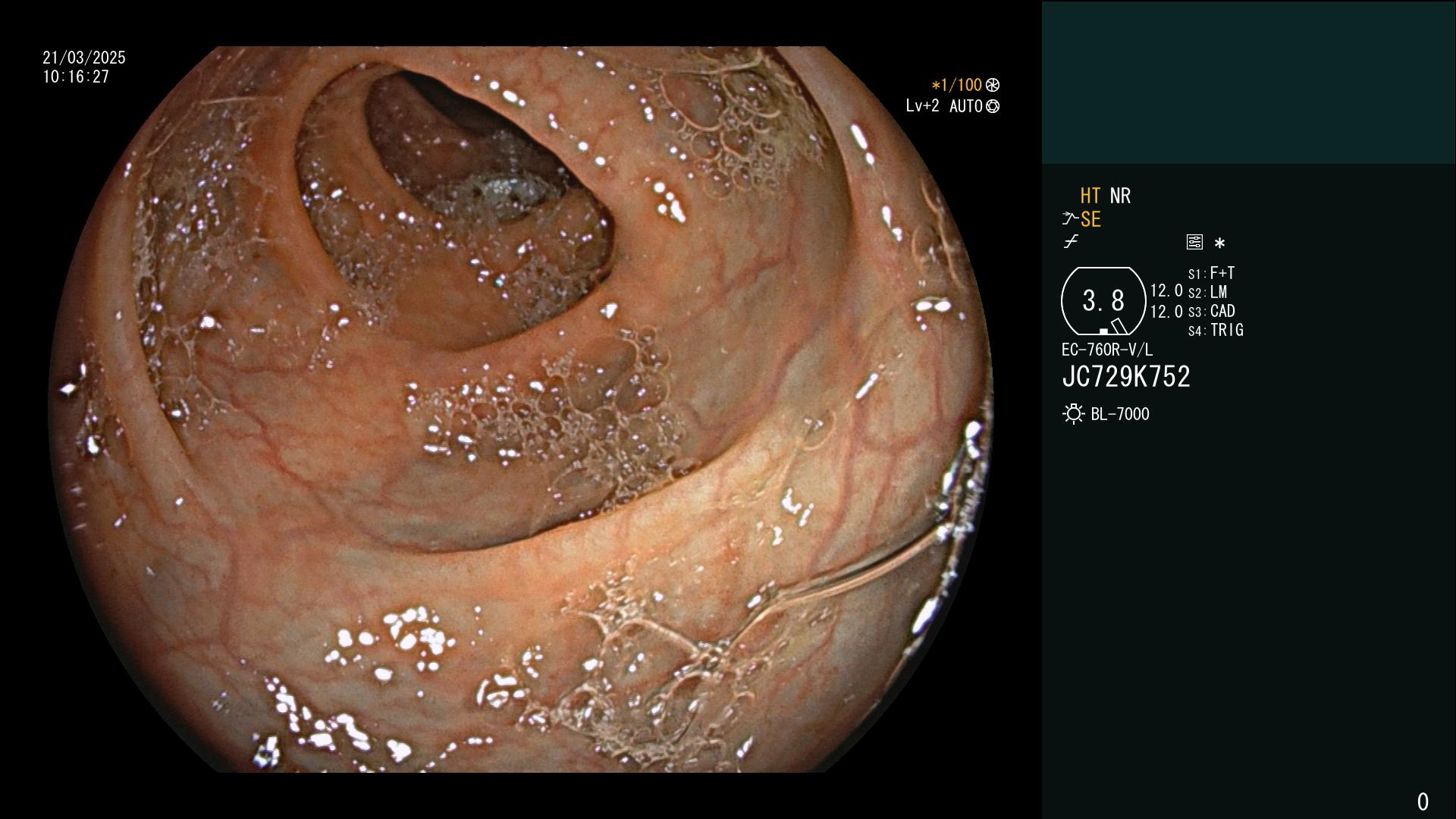Click the SE indicator label
This screenshot has height=819, width=1456.
point(1090,219)
